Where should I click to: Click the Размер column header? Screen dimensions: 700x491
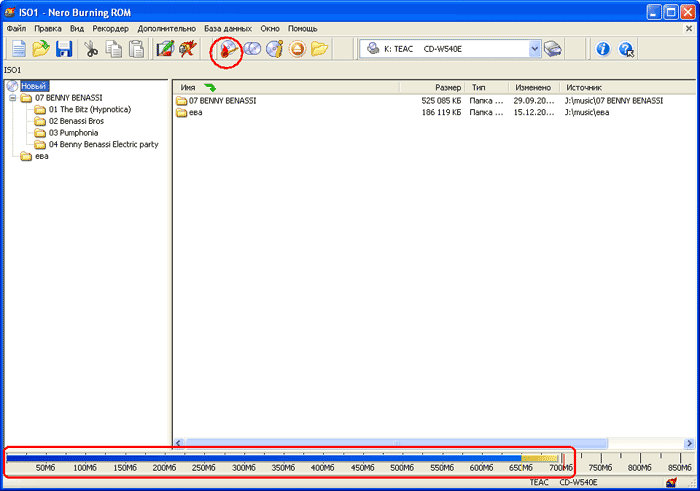coord(447,88)
